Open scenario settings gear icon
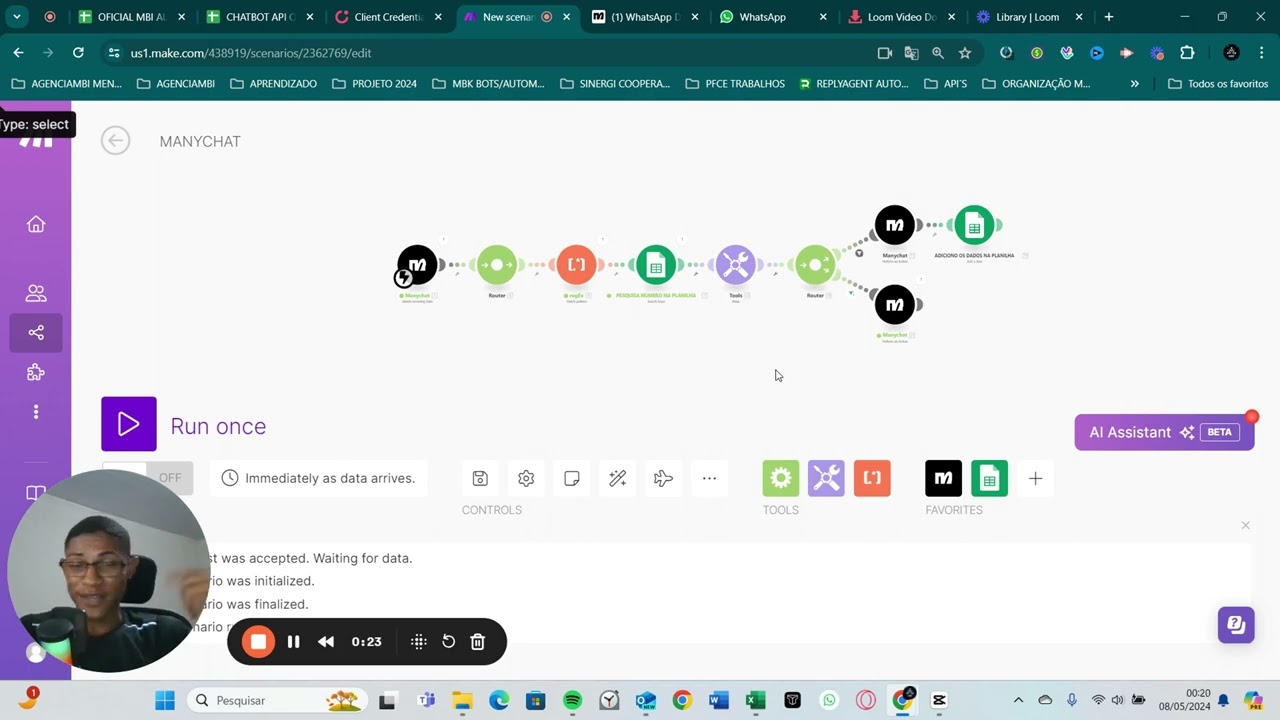 (x=526, y=478)
